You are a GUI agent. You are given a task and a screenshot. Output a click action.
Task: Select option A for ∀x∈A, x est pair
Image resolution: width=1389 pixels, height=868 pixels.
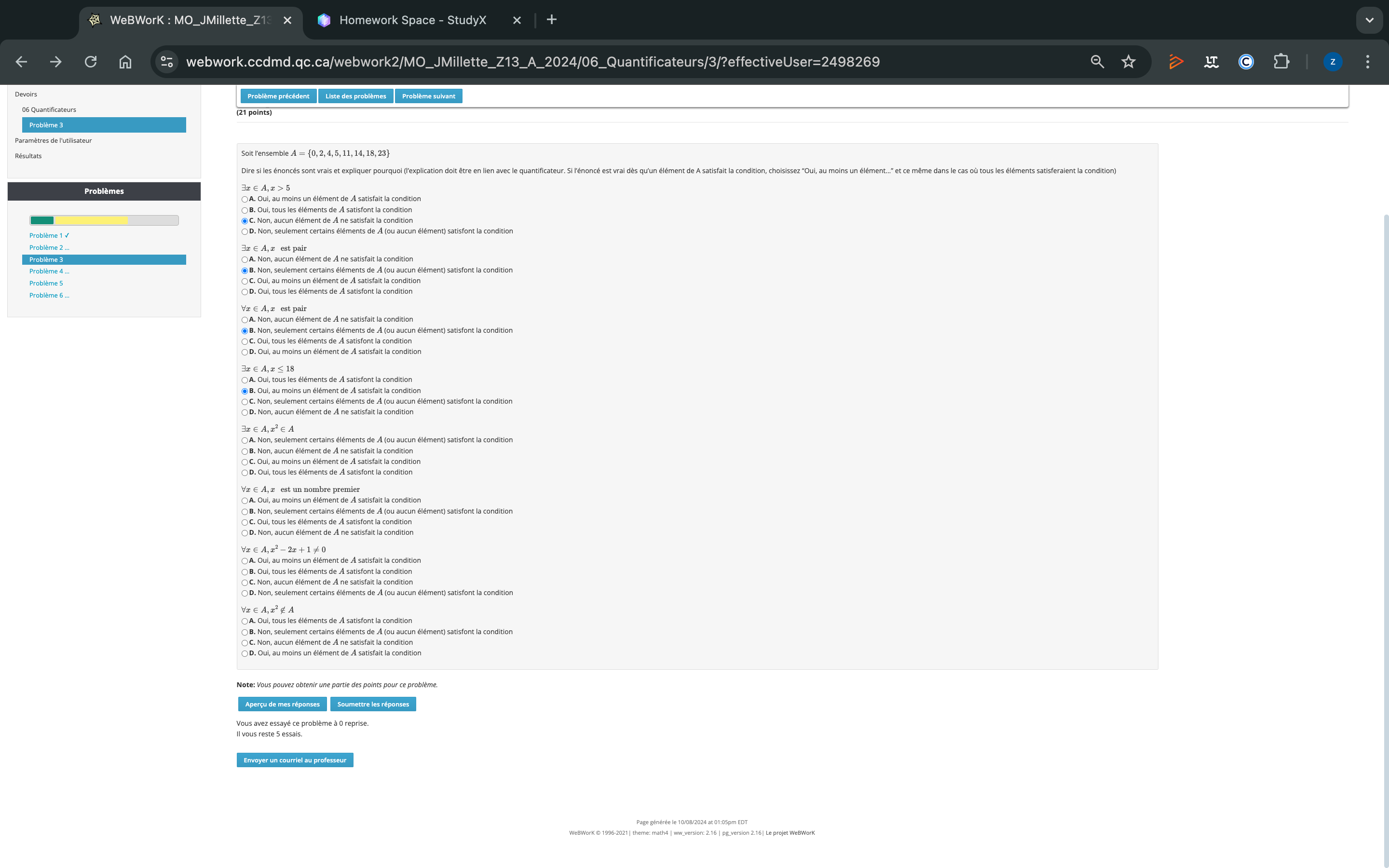click(x=245, y=320)
